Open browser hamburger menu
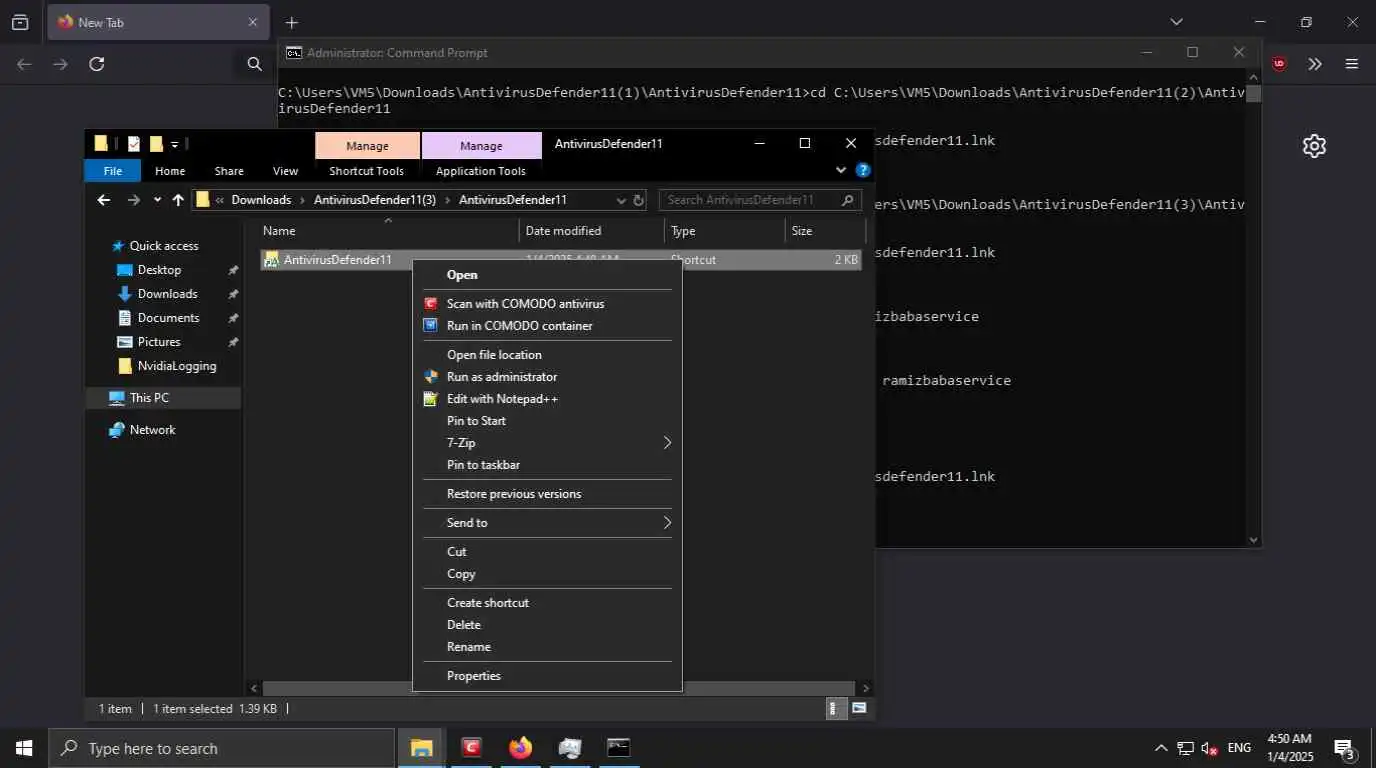Viewport: 1376px width, 768px height. (1352, 64)
